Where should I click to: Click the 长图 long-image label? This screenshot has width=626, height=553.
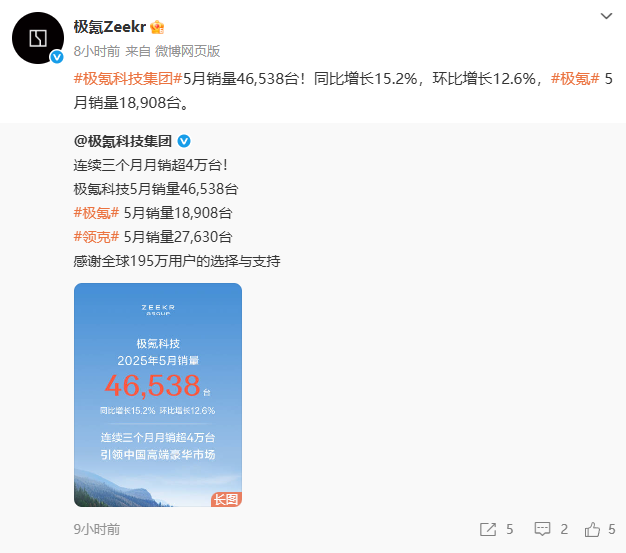click(x=226, y=499)
